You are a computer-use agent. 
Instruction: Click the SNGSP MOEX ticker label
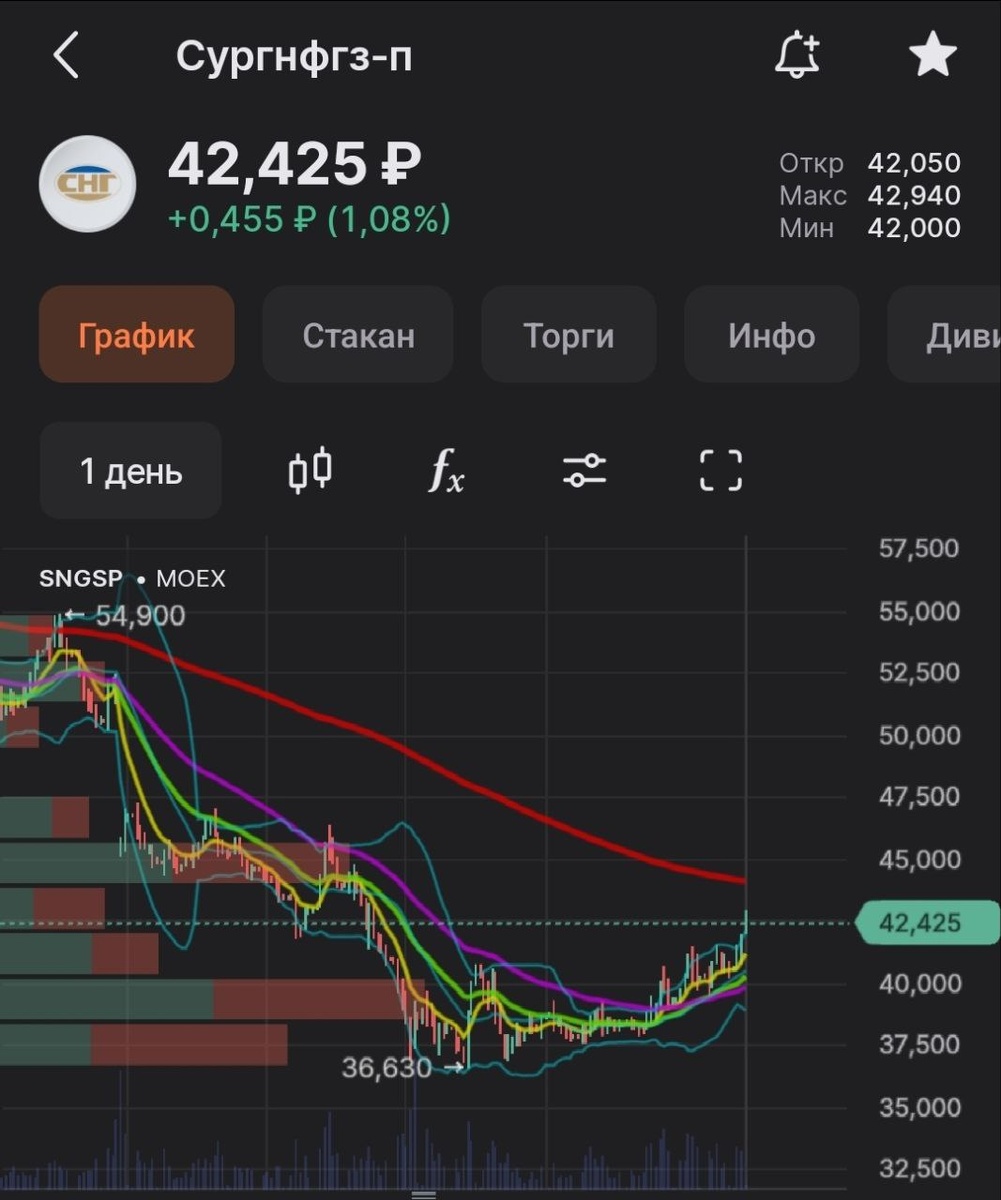click(132, 578)
